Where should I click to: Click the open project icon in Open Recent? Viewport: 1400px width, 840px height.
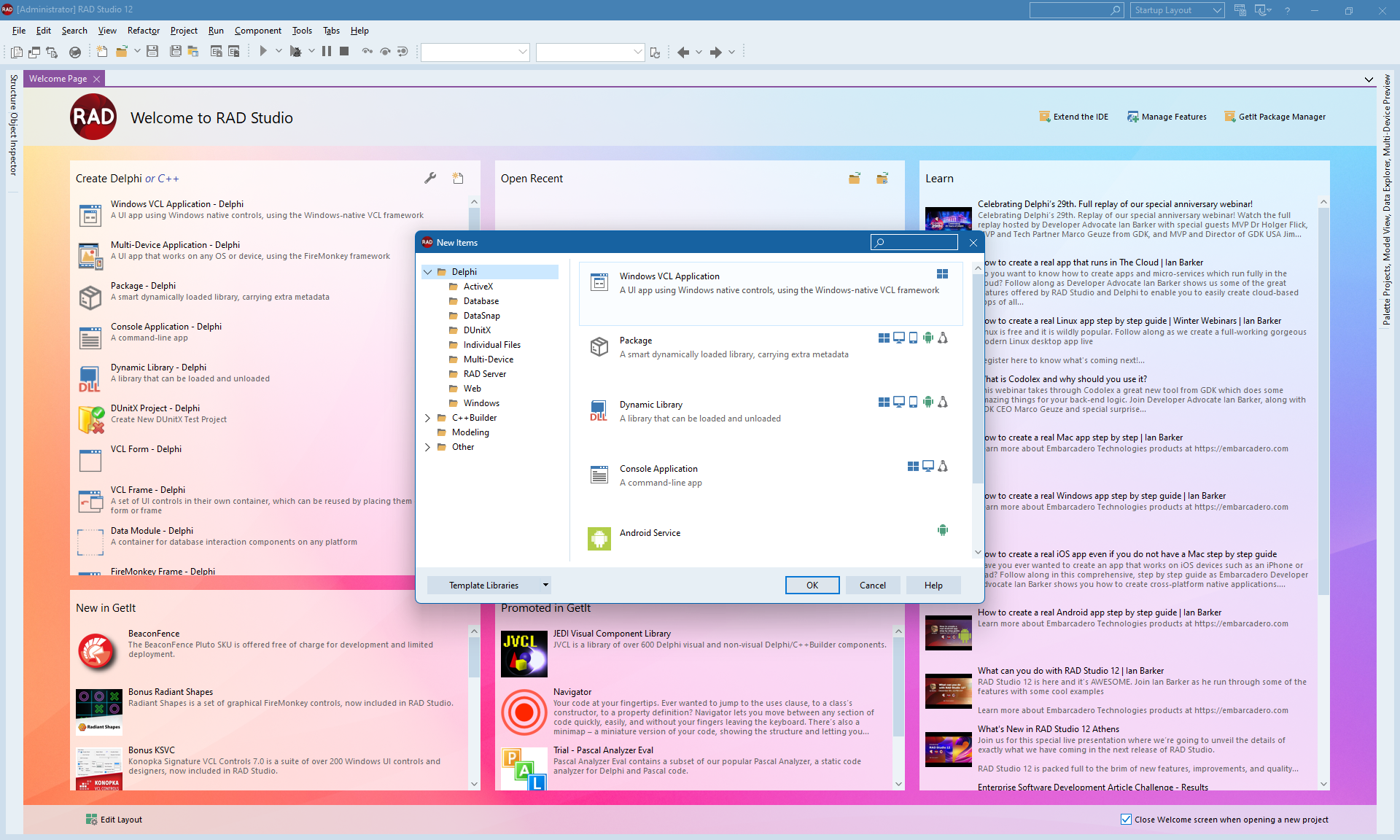[882, 178]
